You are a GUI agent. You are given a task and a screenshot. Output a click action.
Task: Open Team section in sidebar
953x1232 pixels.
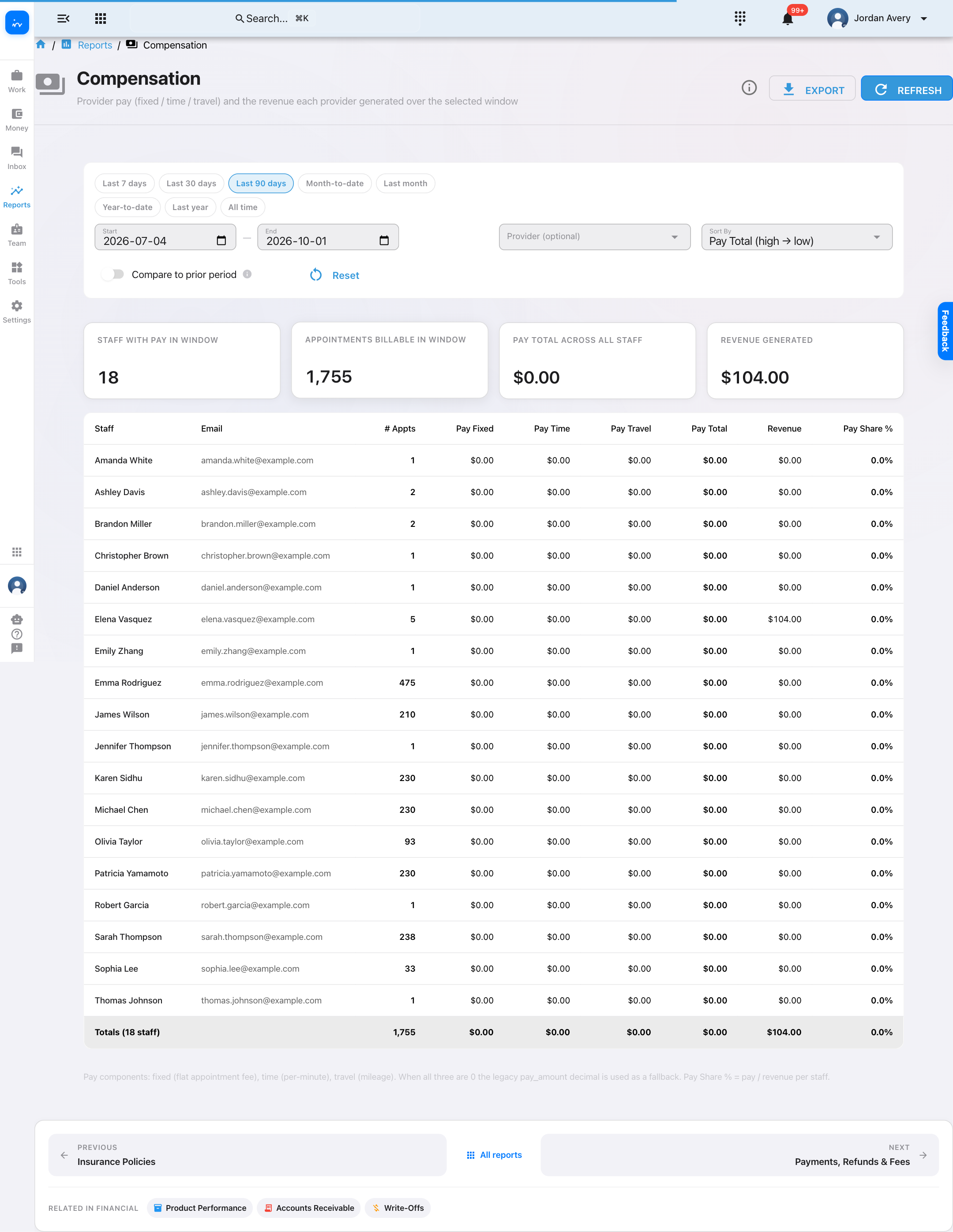tap(17, 235)
